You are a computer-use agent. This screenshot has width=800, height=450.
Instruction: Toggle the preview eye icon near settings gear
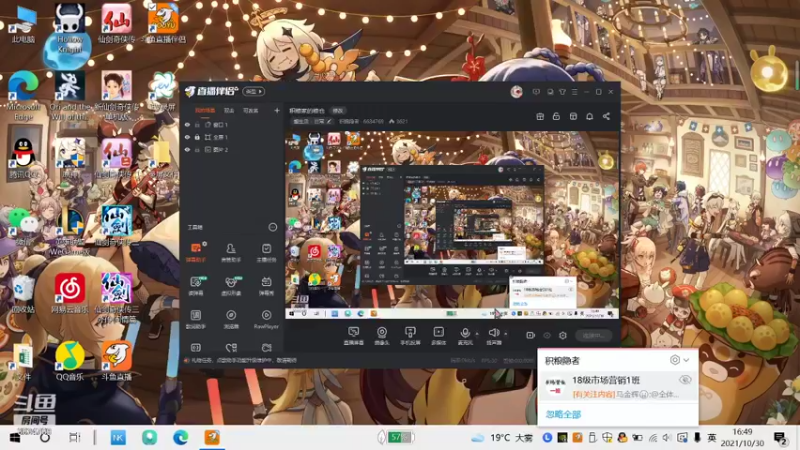[x=547, y=335]
